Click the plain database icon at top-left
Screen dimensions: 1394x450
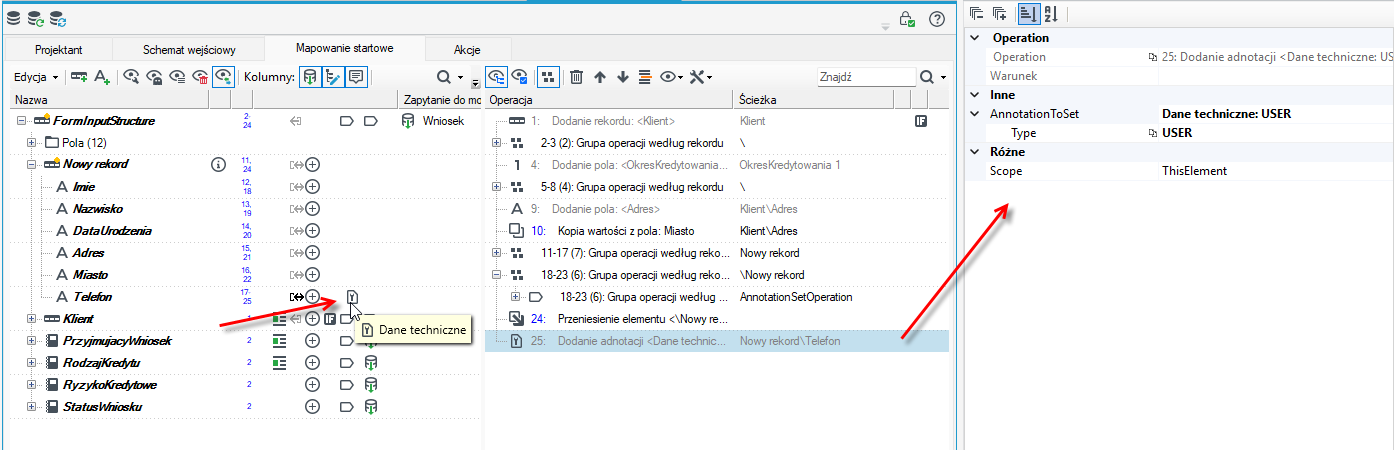coord(13,18)
